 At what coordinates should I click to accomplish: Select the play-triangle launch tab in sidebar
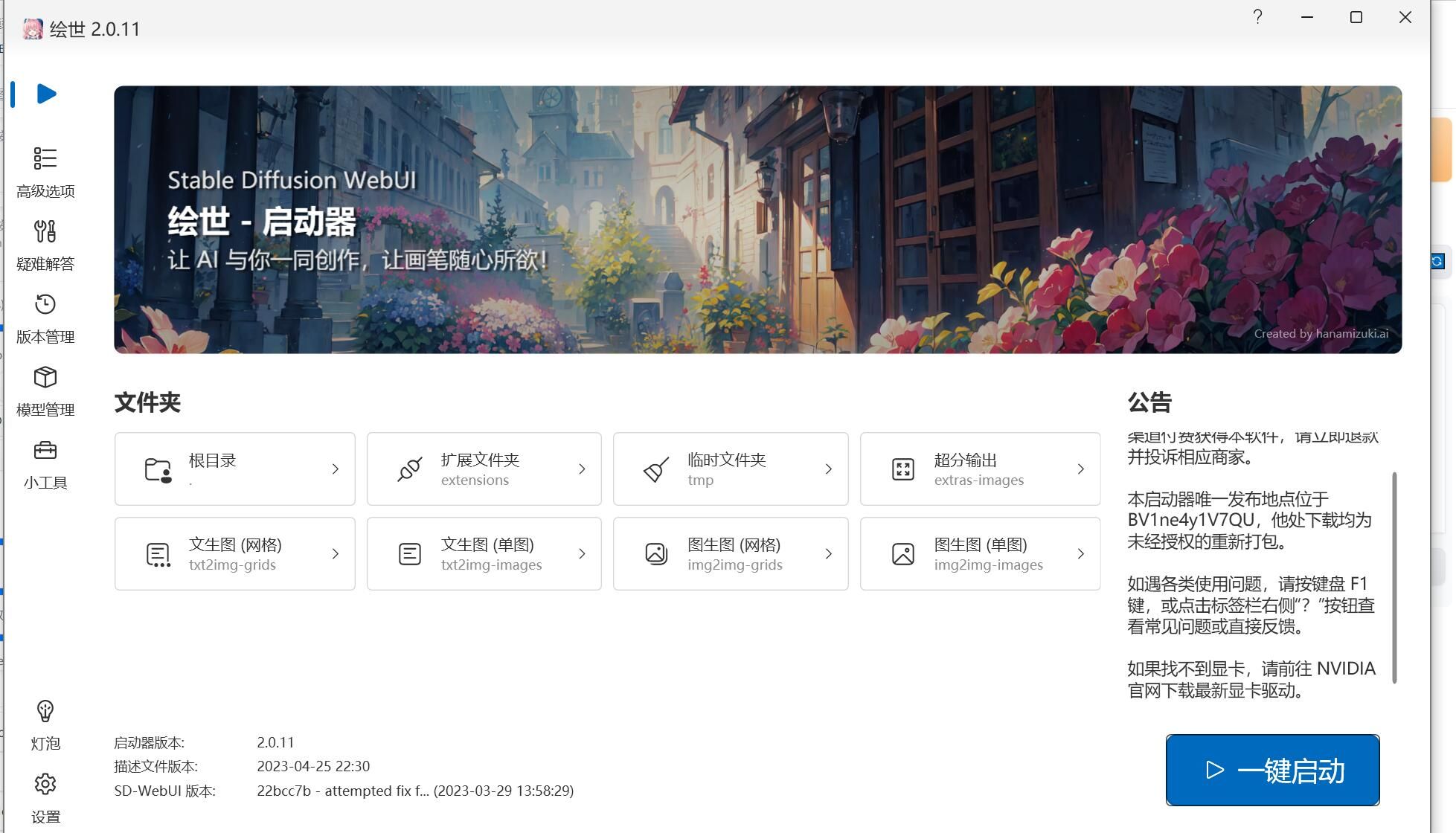(x=46, y=94)
